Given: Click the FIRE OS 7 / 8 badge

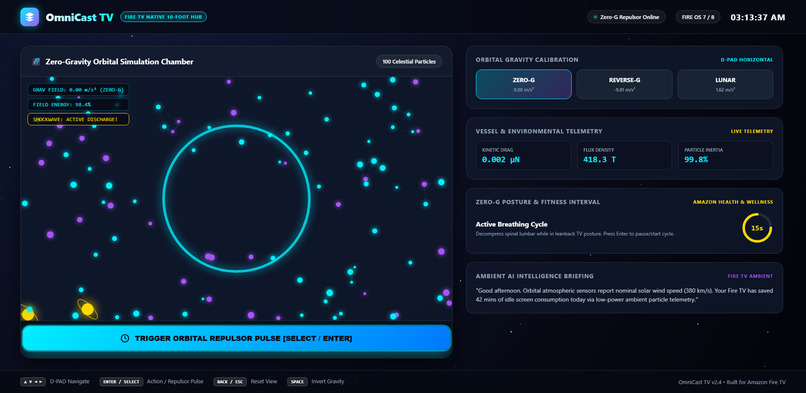Looking at the screenshot, I should click(698, 17).
